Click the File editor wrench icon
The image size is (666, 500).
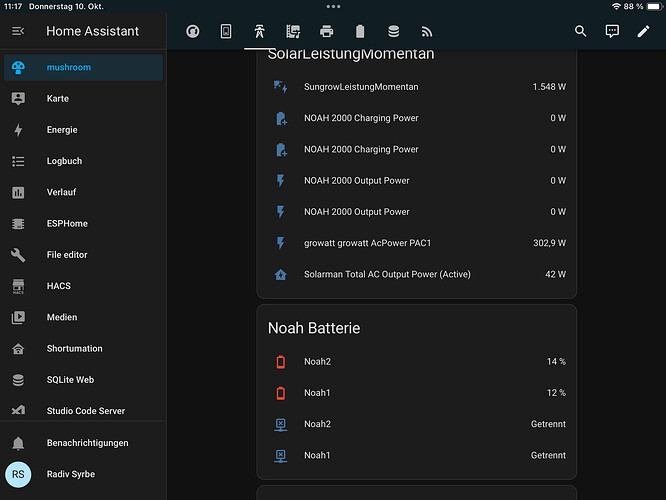coord(18,255)
